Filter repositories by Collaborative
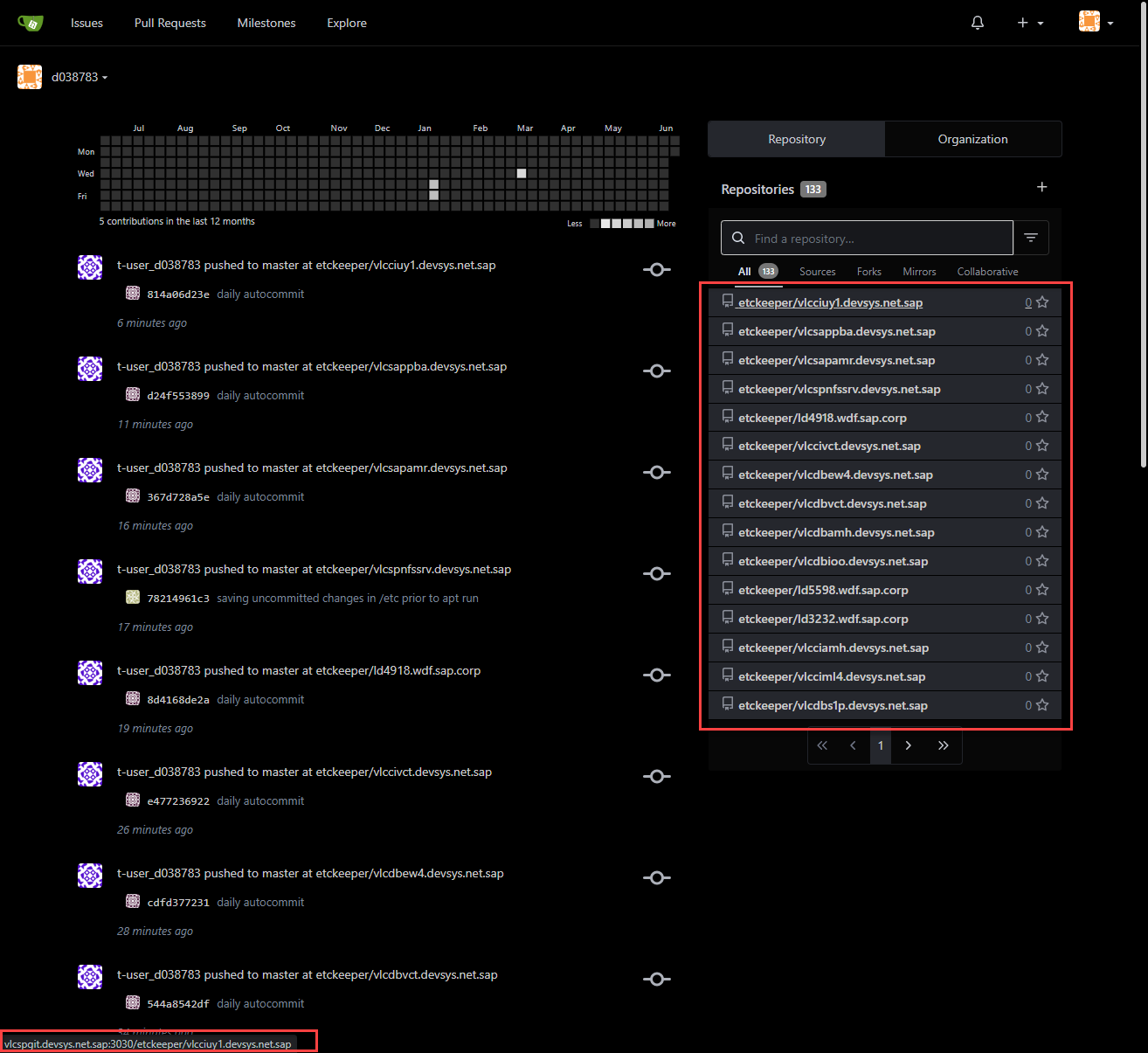The image size is (1148, 1053). [x=988, y=272]
